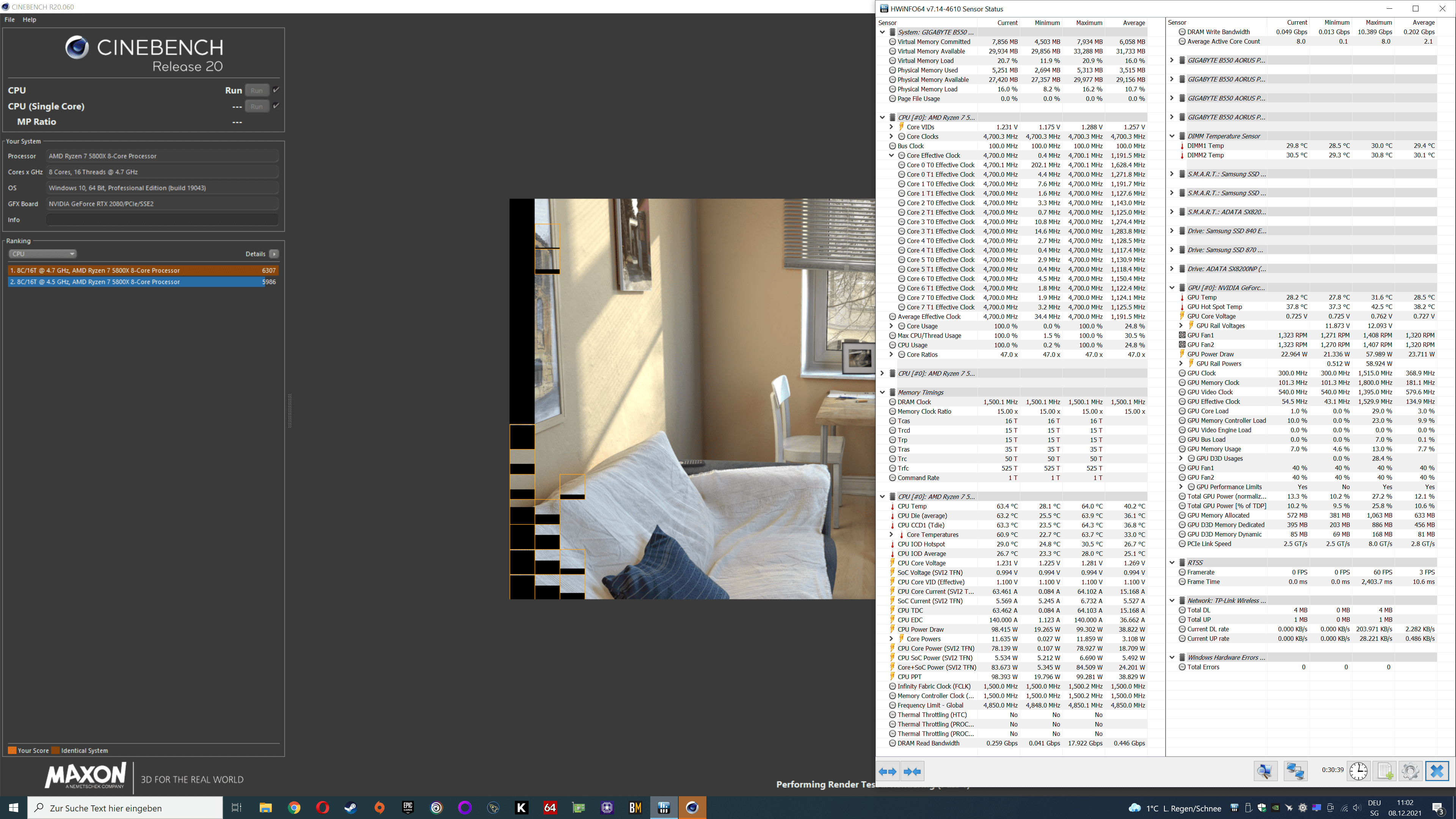Expand the Core Powers row

click(x=891, y=639)
